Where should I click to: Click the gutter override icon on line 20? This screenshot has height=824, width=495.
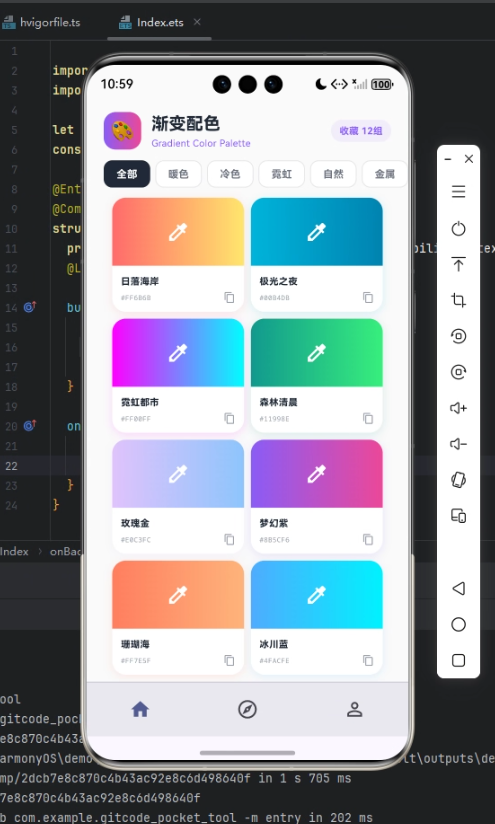(30, 425)
